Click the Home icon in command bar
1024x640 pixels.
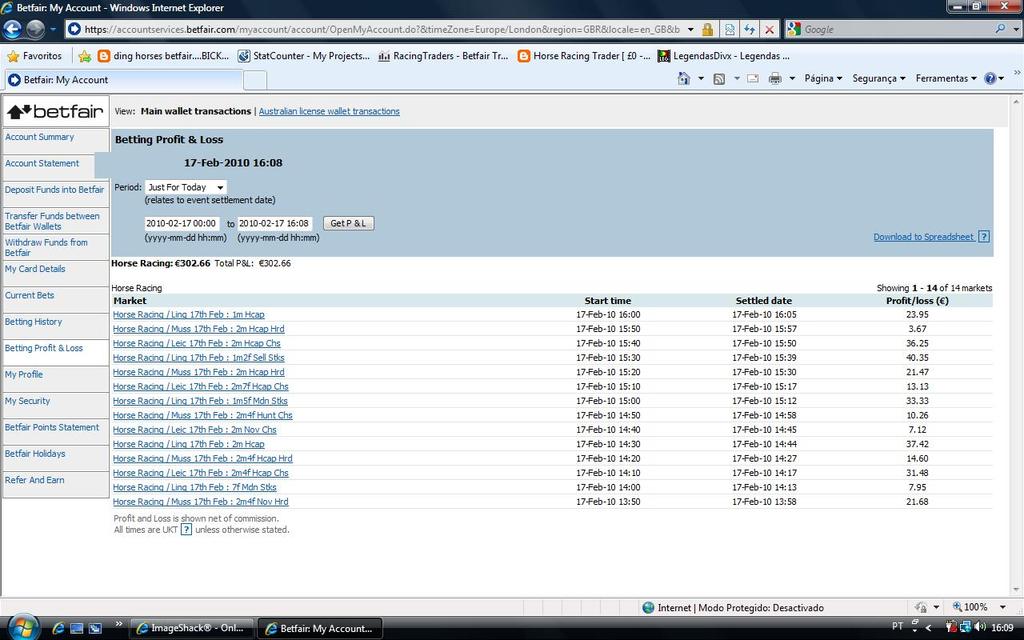click(683, 78)
